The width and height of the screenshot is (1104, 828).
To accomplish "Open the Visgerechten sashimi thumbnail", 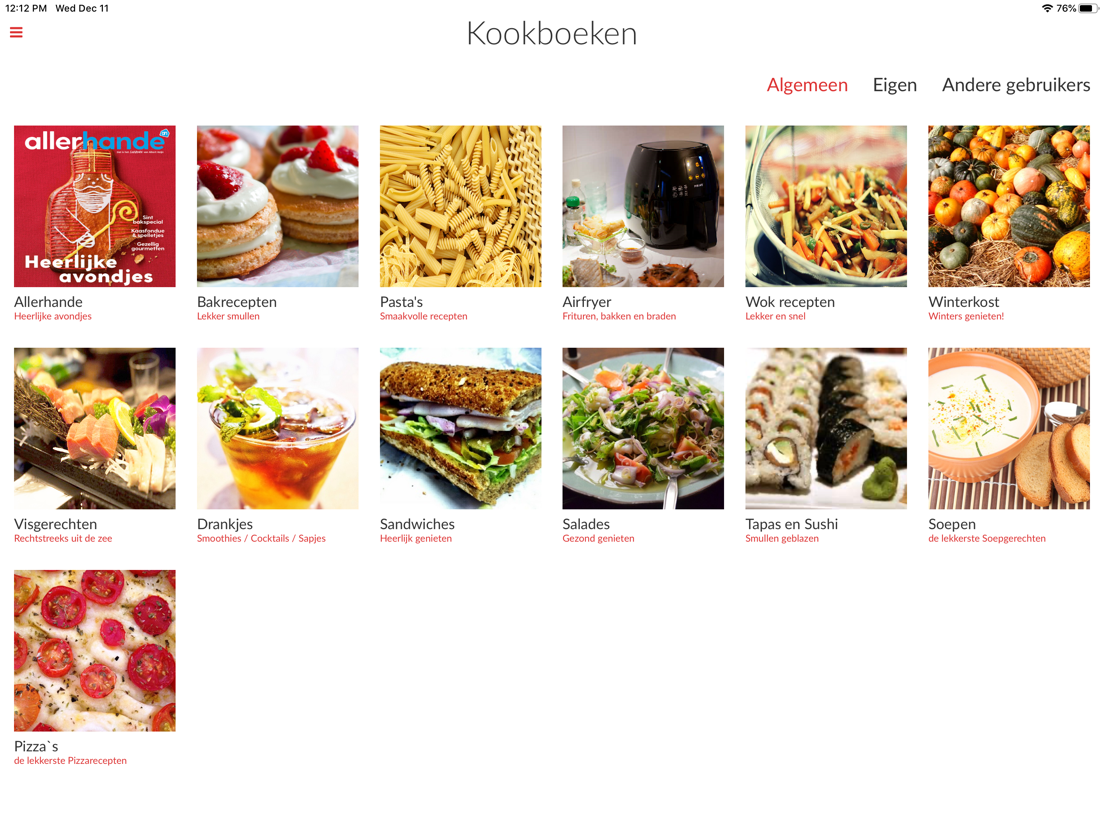I will [x=95, y=428].
